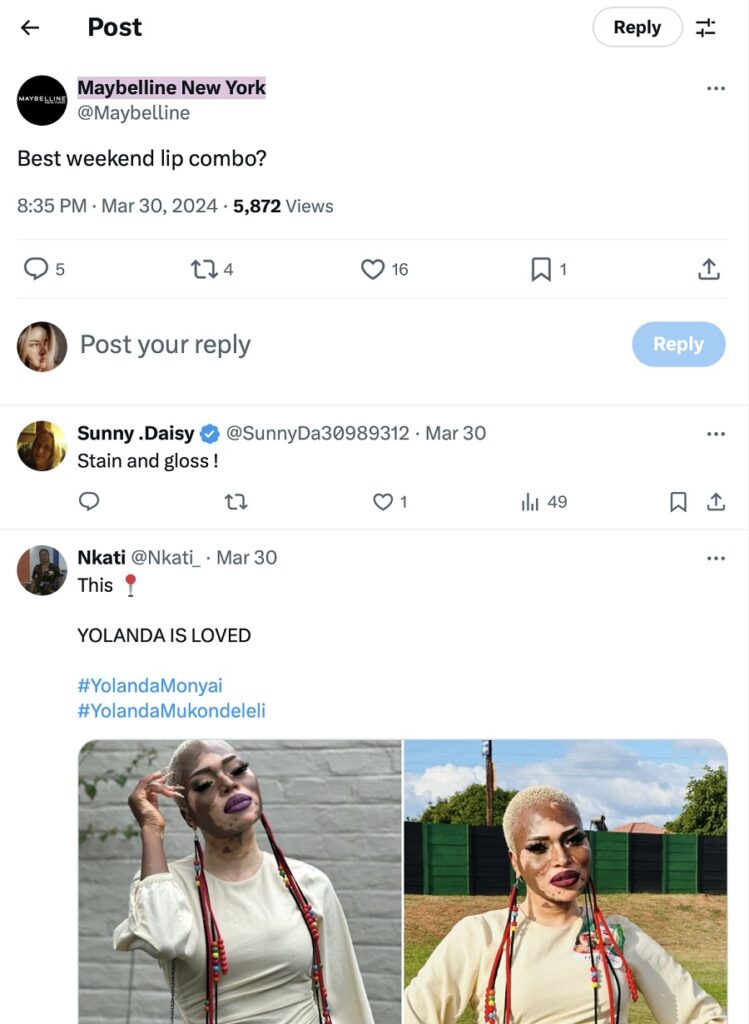Viewport: 749px width, 1024px height.
Task: Open reply filter settings icon
Action: pyautogui.click(x=706, y=28)
